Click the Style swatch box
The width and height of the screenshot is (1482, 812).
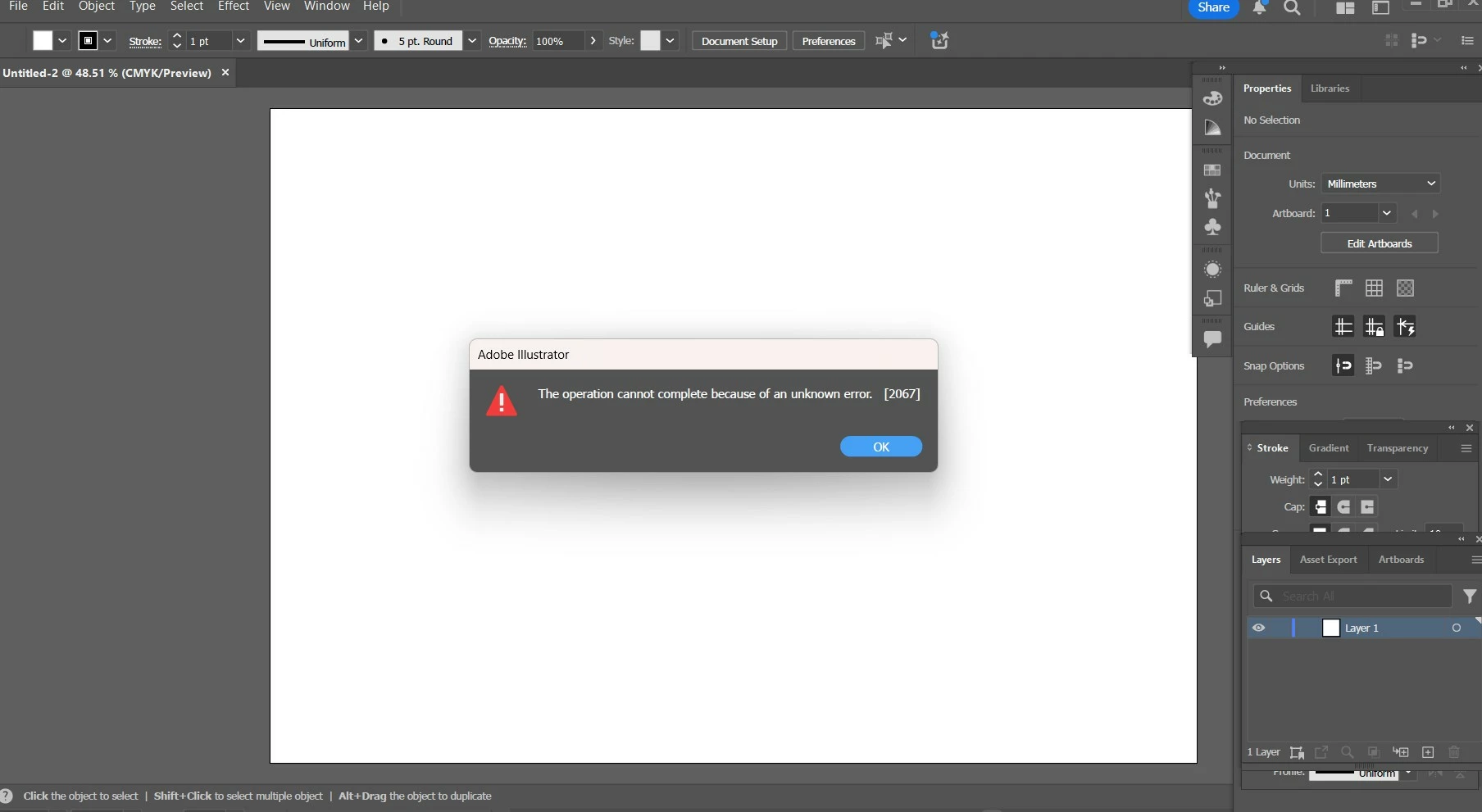[650, 41]
